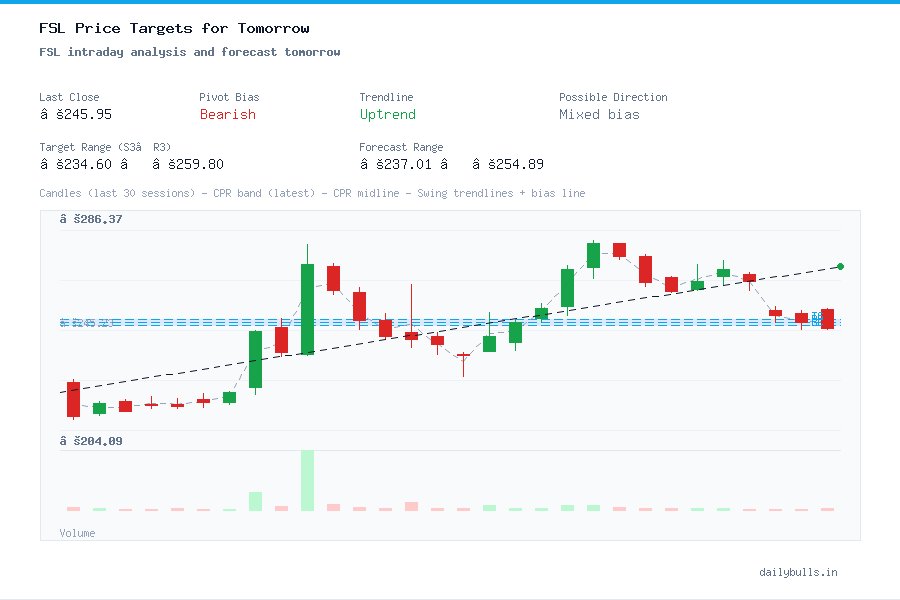900x600 pixels.
Task: Select the Last Close label
Action: [69, 97]
